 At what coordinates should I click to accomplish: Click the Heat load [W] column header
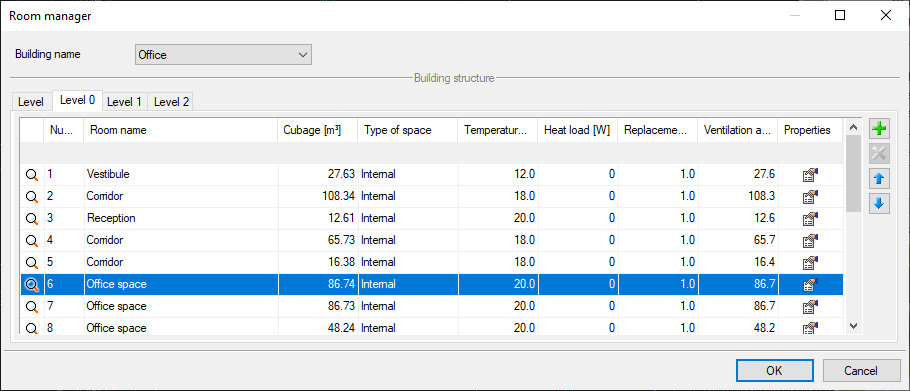click(577, 131)
